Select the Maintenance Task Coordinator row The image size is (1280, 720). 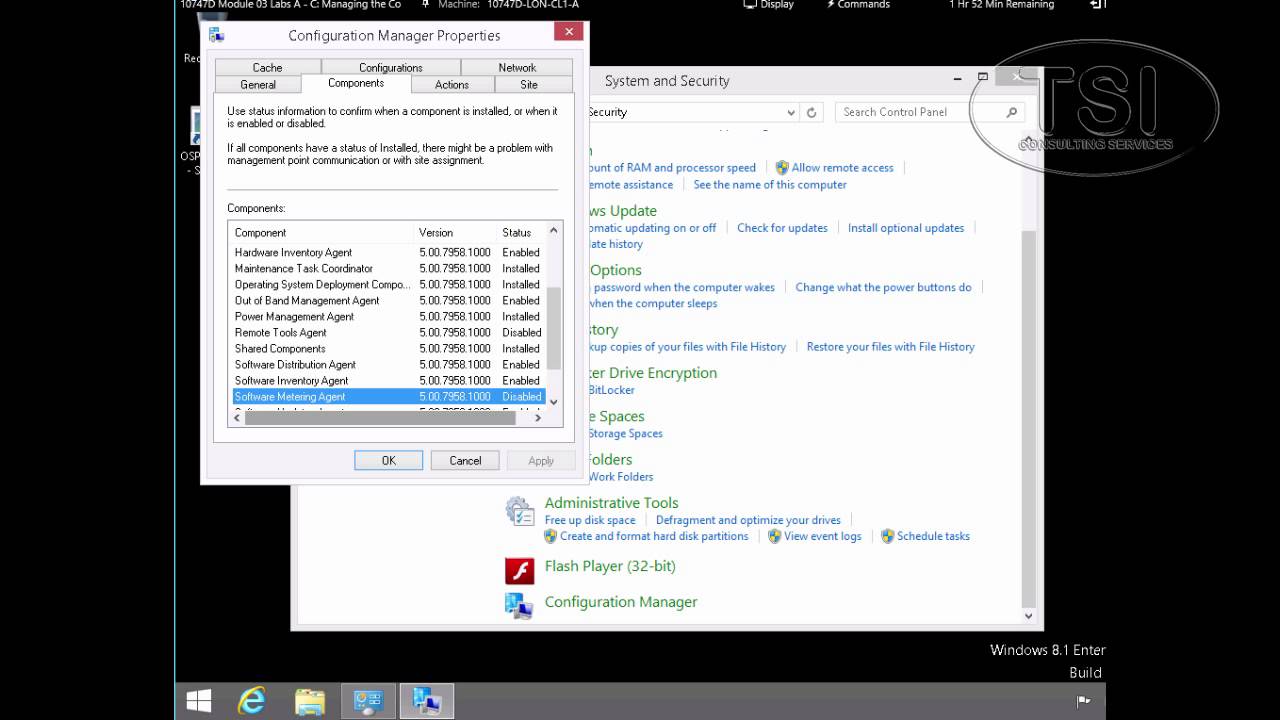tap(388, 268)
